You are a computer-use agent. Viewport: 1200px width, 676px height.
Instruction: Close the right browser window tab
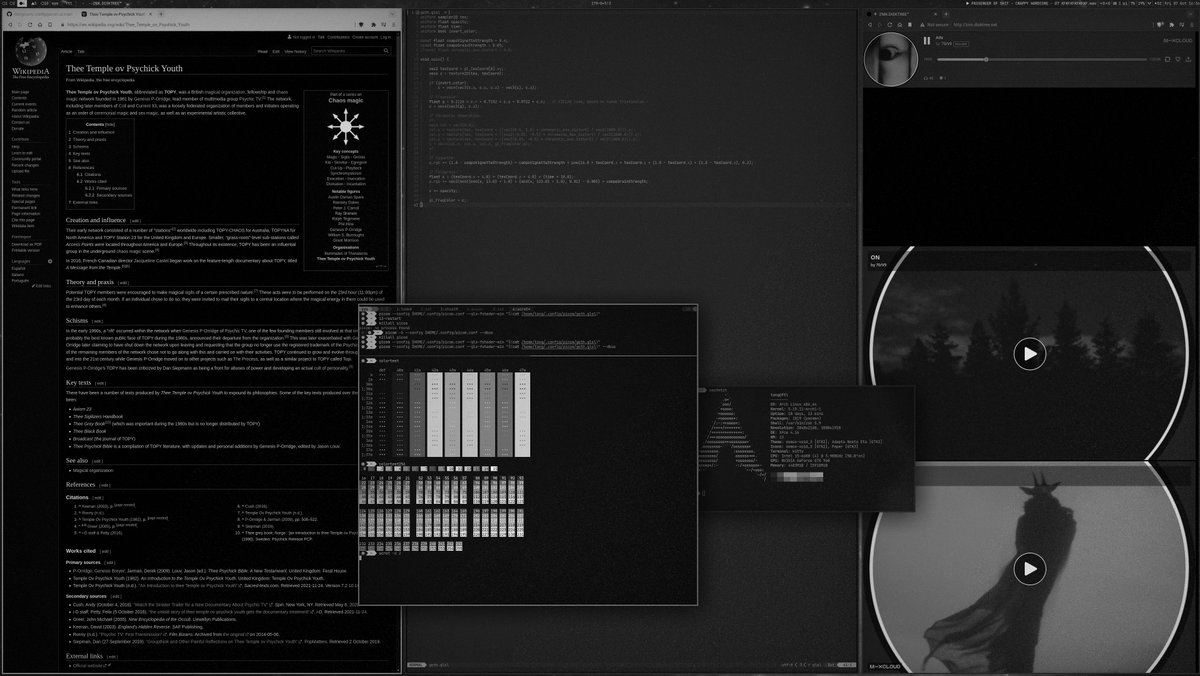coord(935,14)
